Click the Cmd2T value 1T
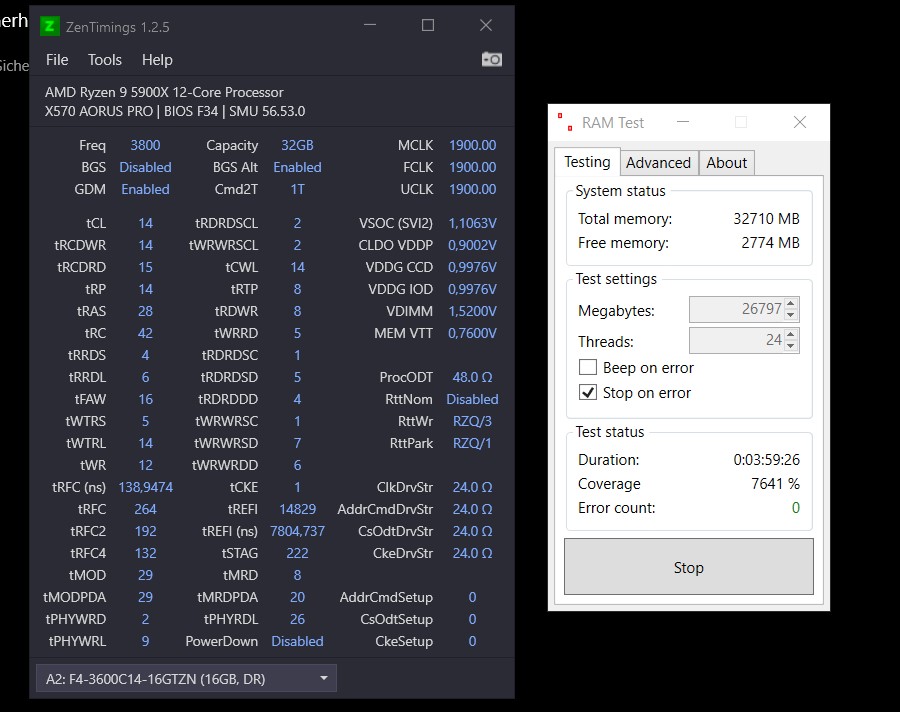 coord(297,189)
